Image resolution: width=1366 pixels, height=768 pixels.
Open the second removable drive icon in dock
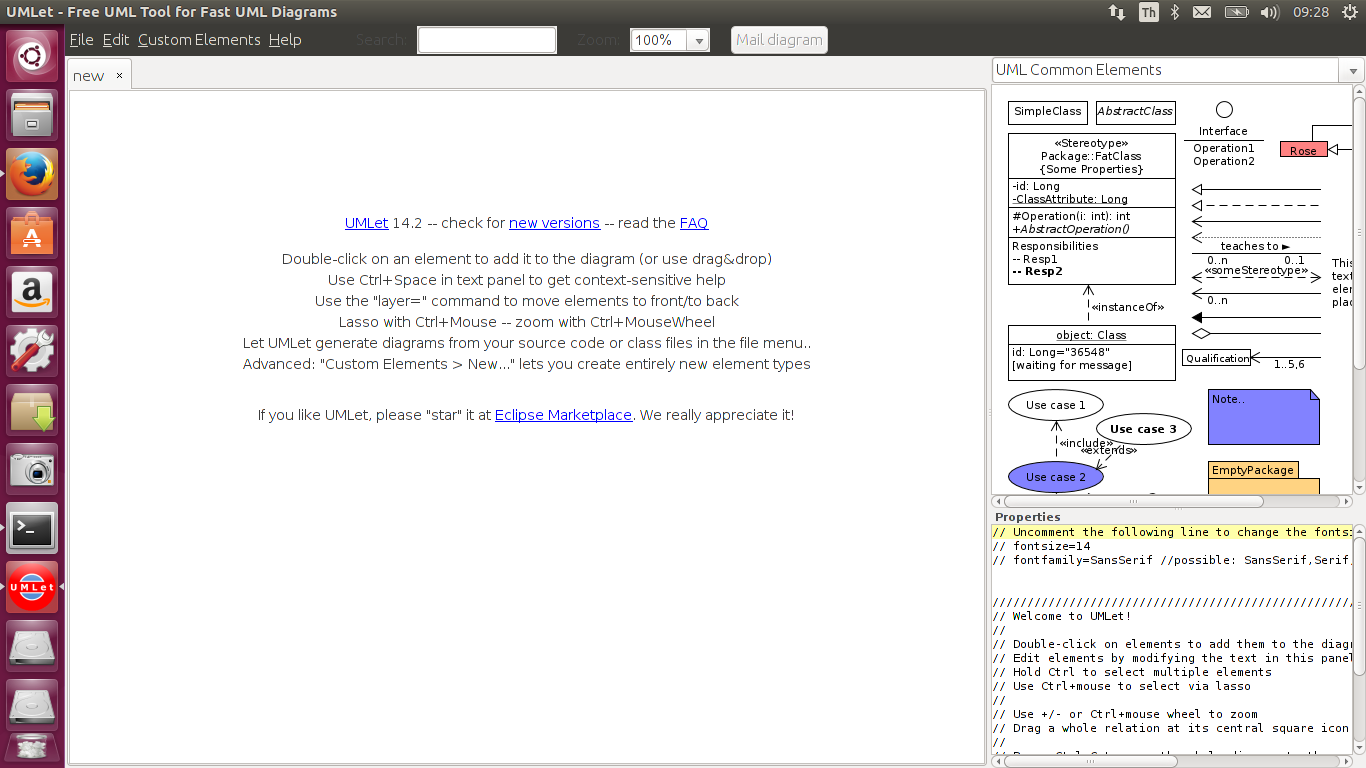[x=32, y=705]
